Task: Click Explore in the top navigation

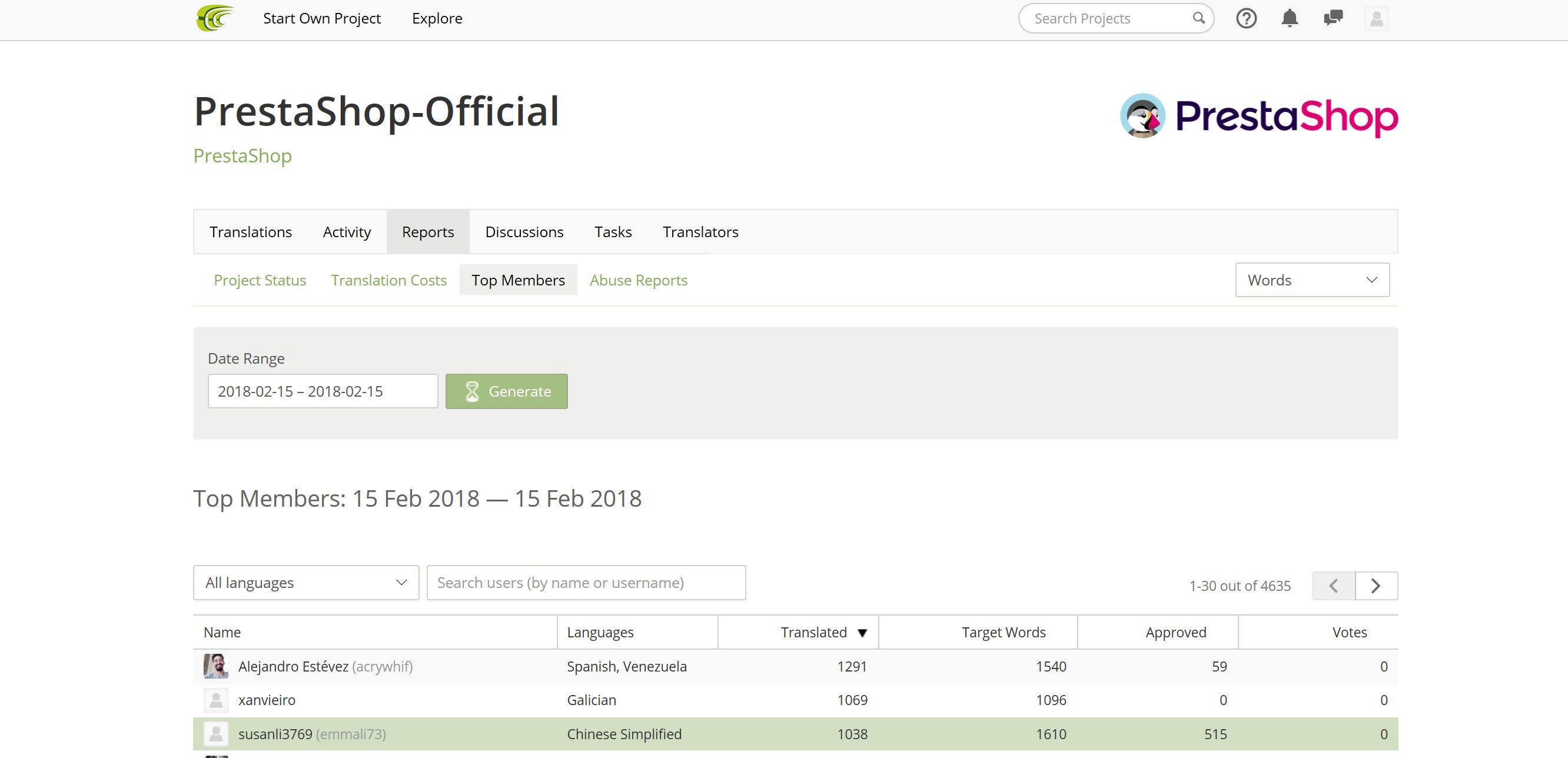Action: click(437, 18)
